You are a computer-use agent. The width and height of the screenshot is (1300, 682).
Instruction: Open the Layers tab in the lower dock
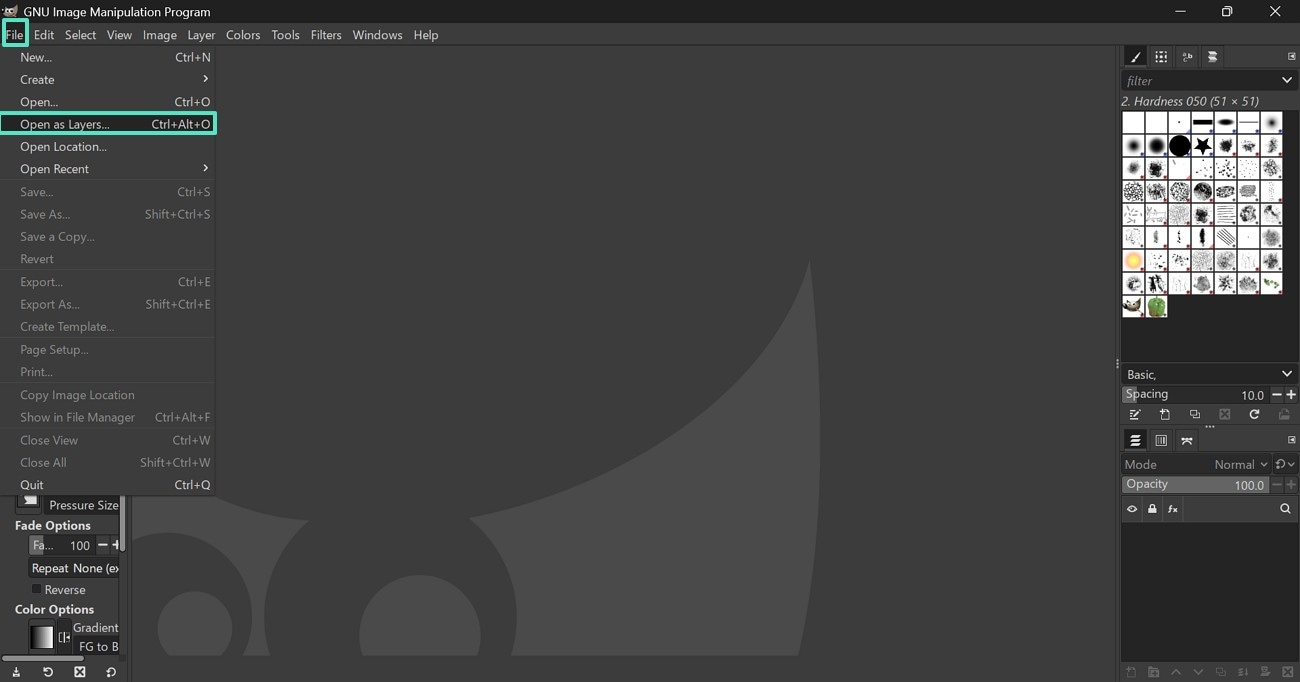(x=1136, y=440)
